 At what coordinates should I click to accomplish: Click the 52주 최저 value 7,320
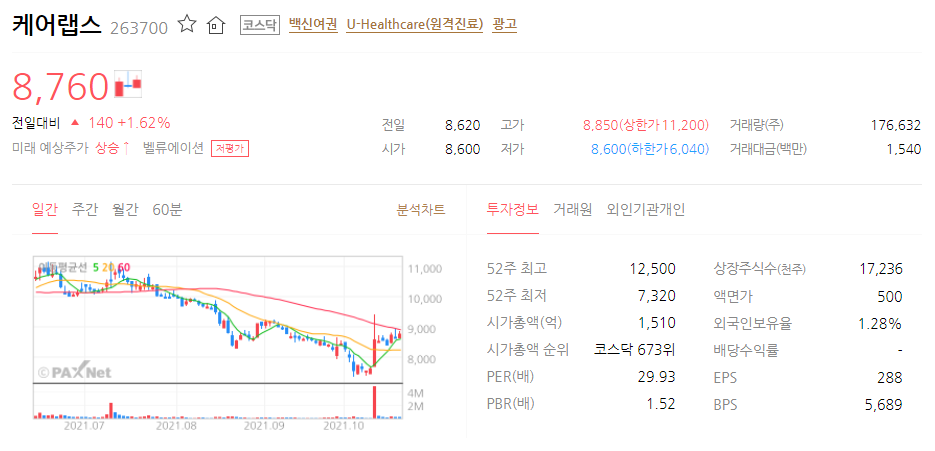coord(657,296)
